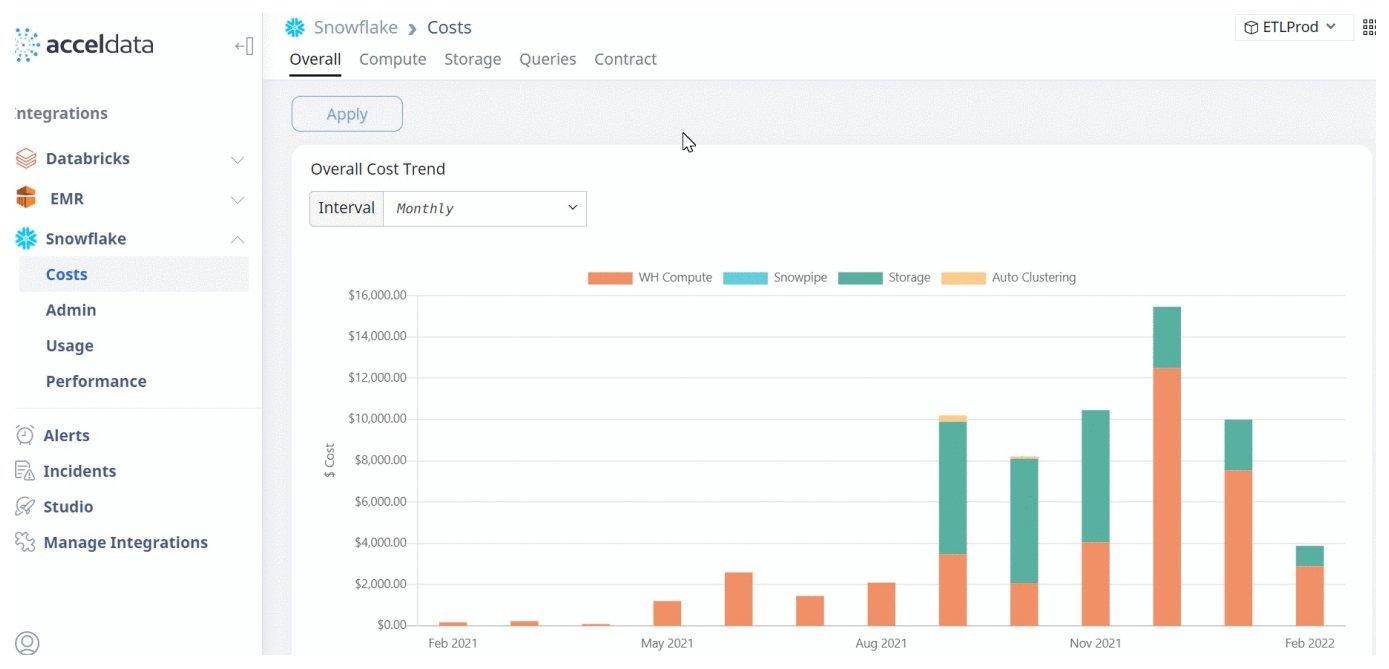Expand the Databricks section chevron
Viewport: 1389px width, 669px height.
[238, 160]
